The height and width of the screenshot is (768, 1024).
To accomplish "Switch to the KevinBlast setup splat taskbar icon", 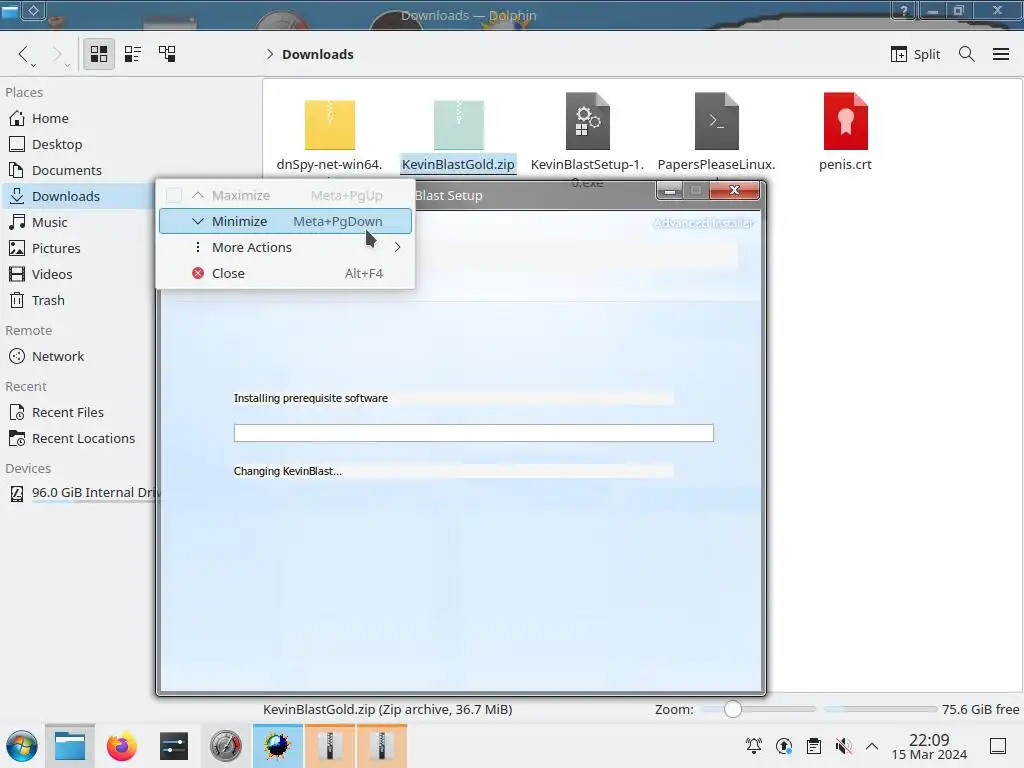I will click(x=278, y=746).
